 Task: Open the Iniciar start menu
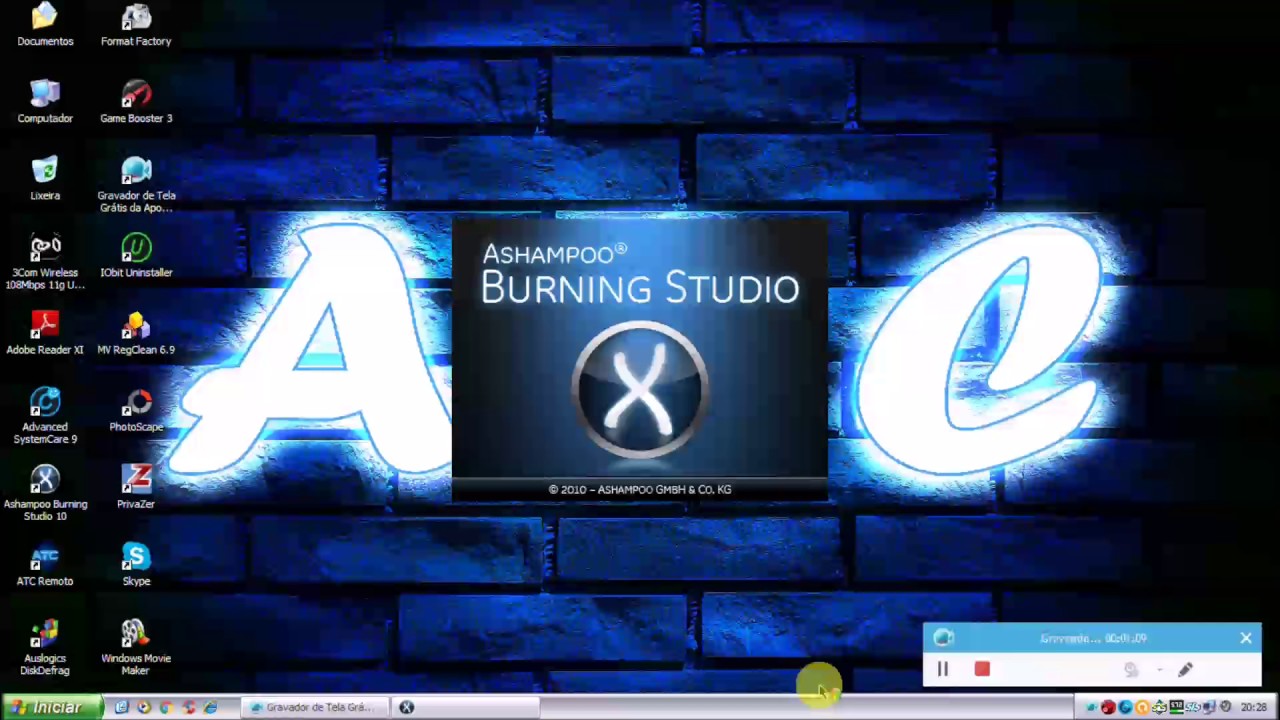coord(51,707)
